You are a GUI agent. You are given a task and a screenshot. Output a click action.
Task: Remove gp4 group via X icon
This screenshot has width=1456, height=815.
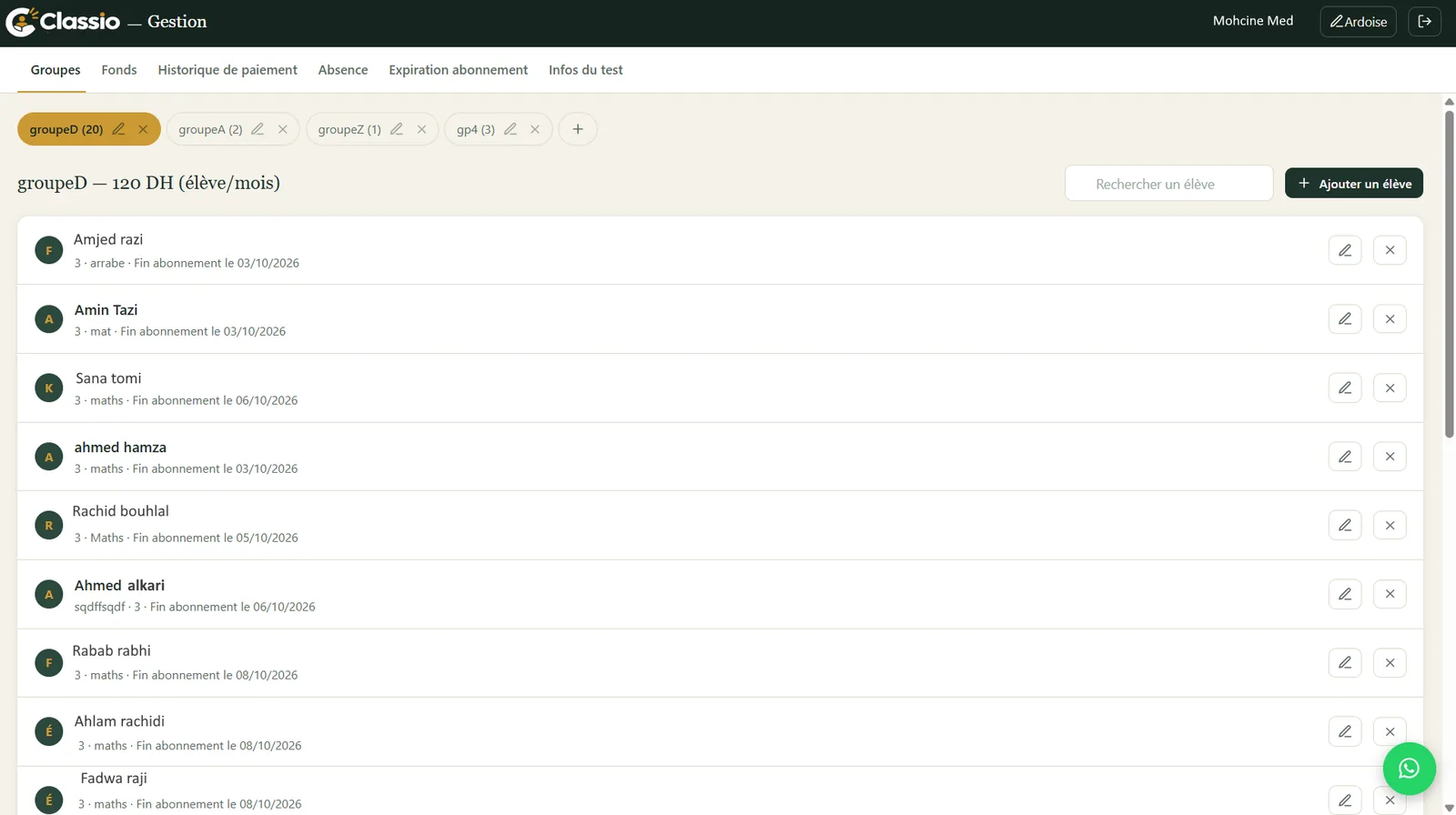tap(535, 129)
